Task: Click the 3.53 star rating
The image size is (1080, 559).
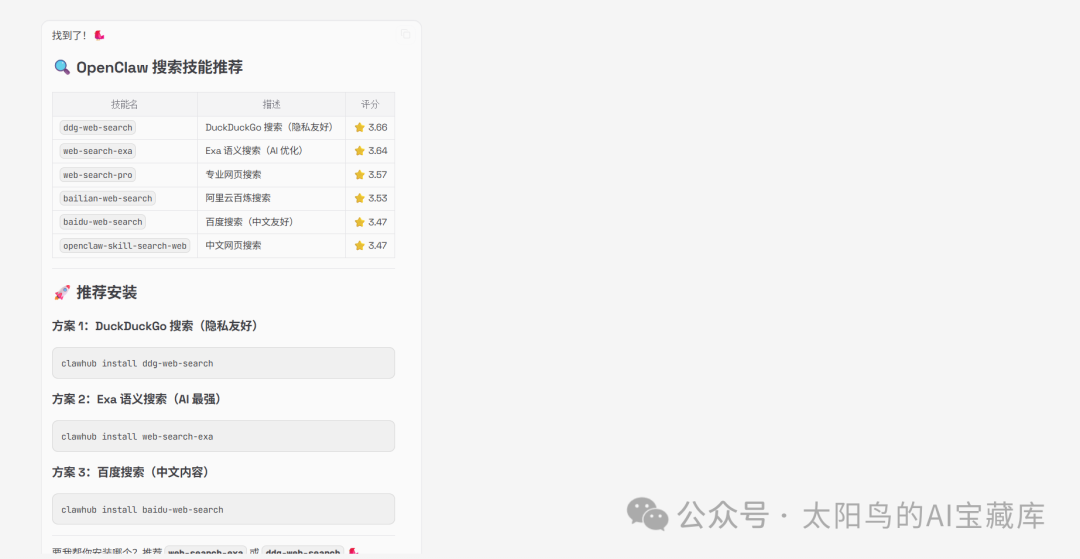Action: point(371,198)
